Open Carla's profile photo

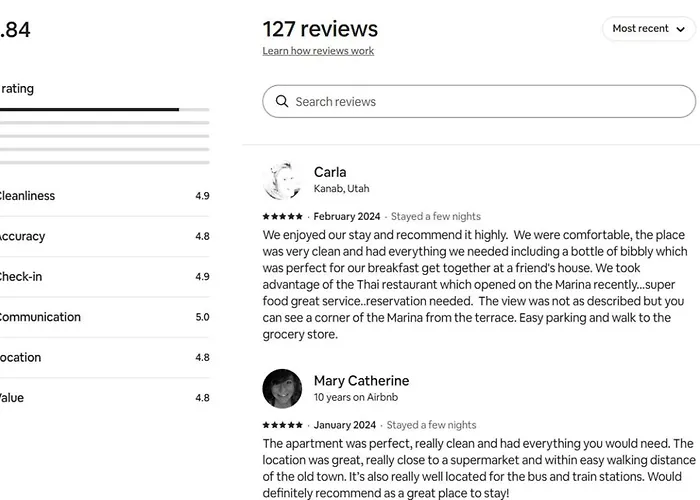click(x=282, y=180)
